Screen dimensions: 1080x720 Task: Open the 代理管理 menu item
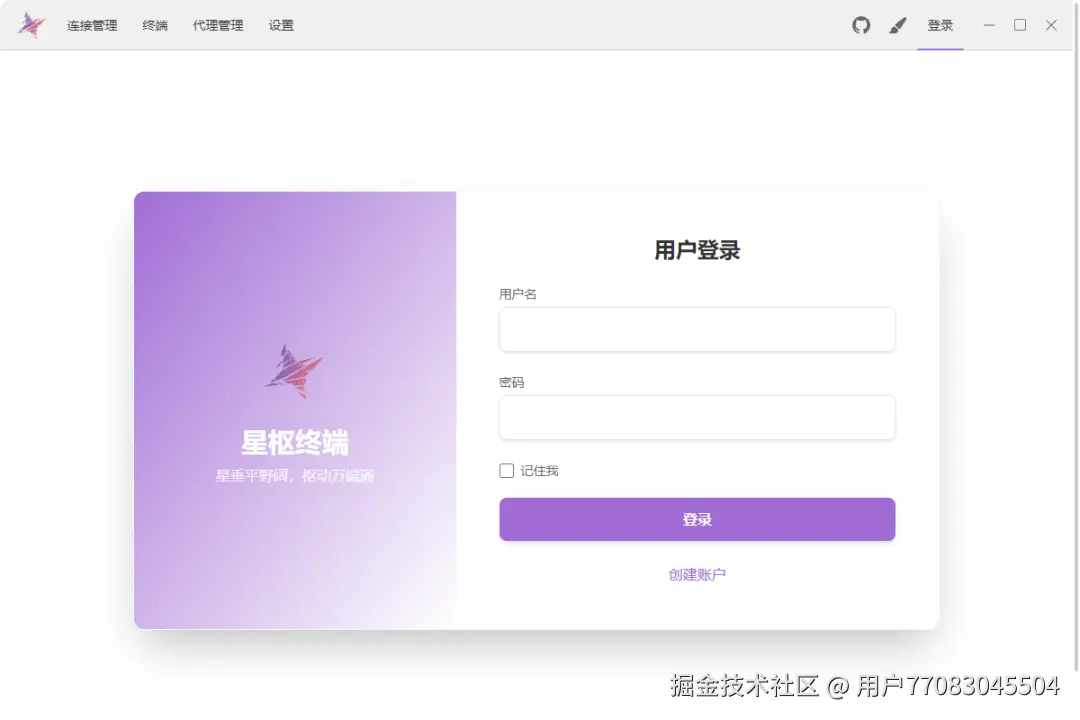tap(218, 25)
